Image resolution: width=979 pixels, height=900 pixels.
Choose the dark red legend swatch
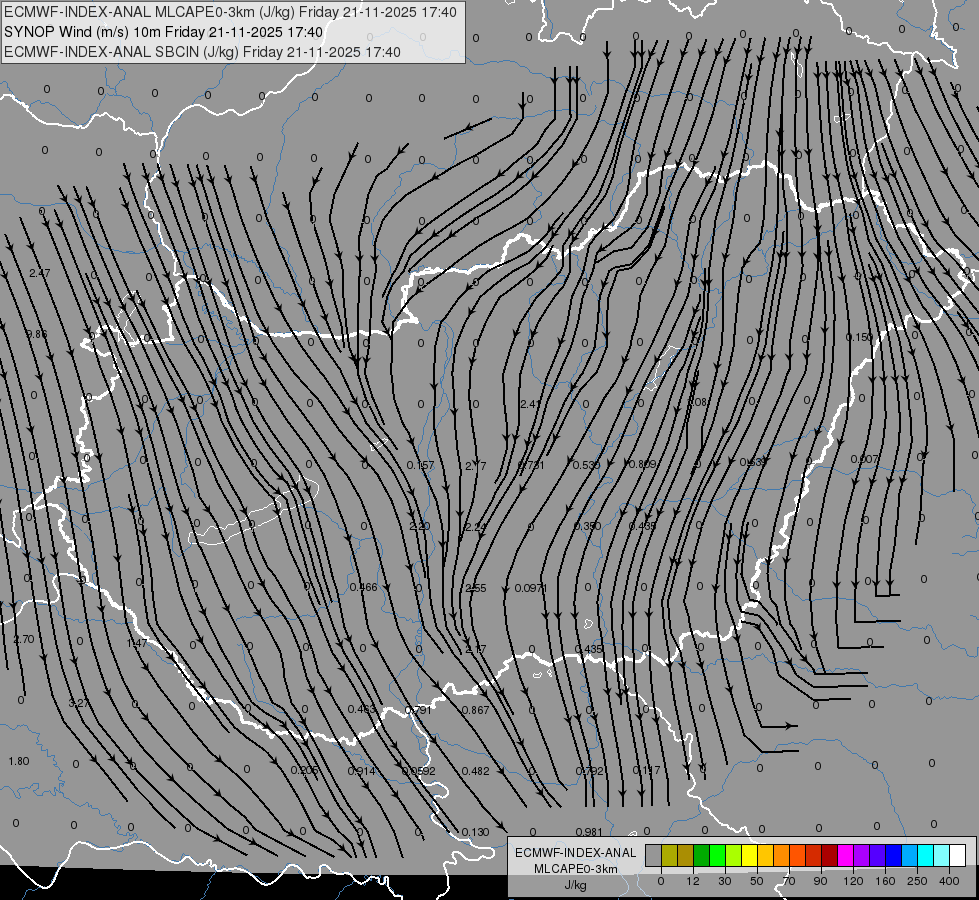pyautogui.click(x=830, y=855)
